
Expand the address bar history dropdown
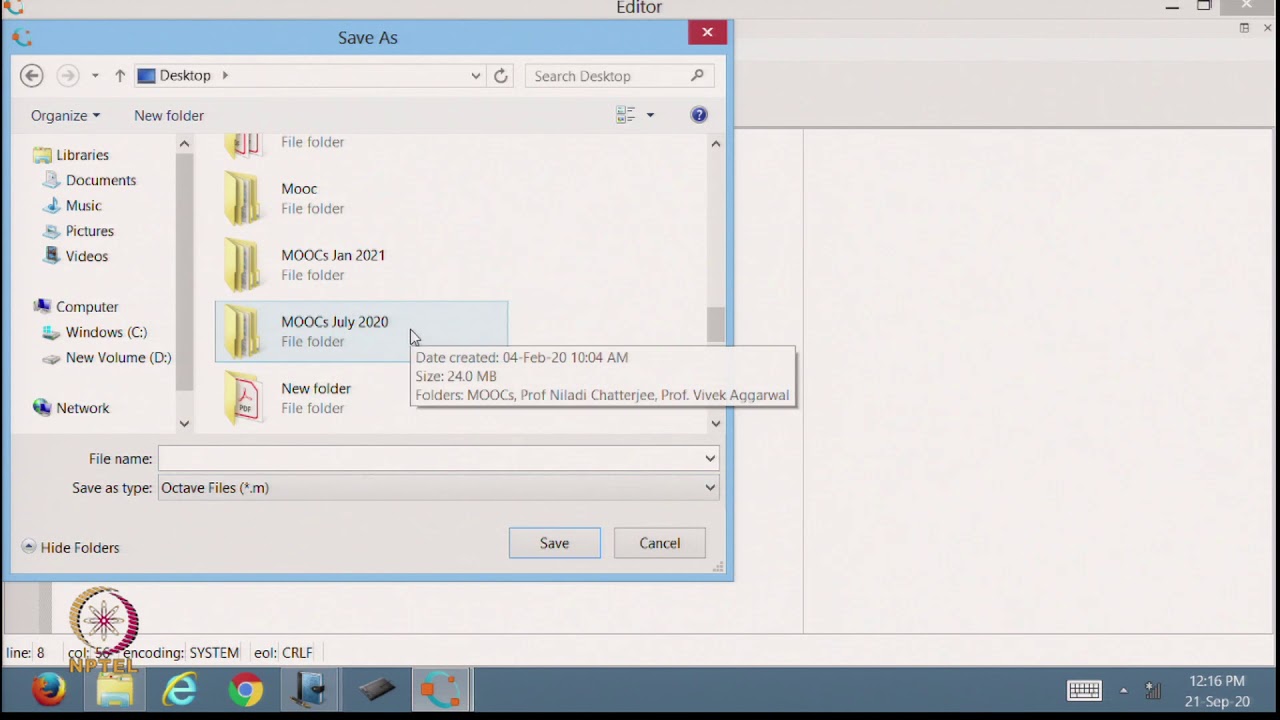(x=476, y=76)
